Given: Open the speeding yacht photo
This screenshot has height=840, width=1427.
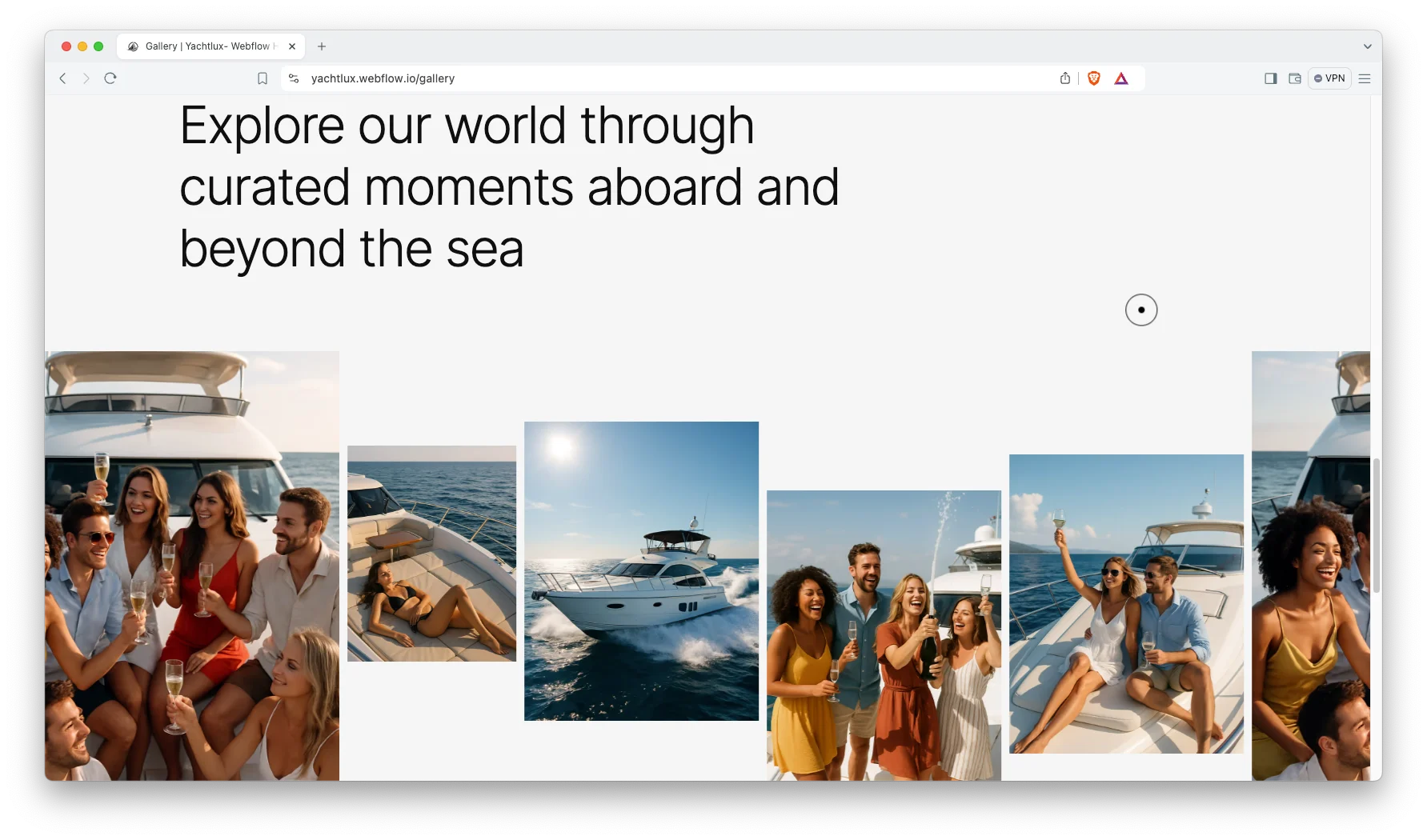Looking at the screenshot, I should point(641,570).
